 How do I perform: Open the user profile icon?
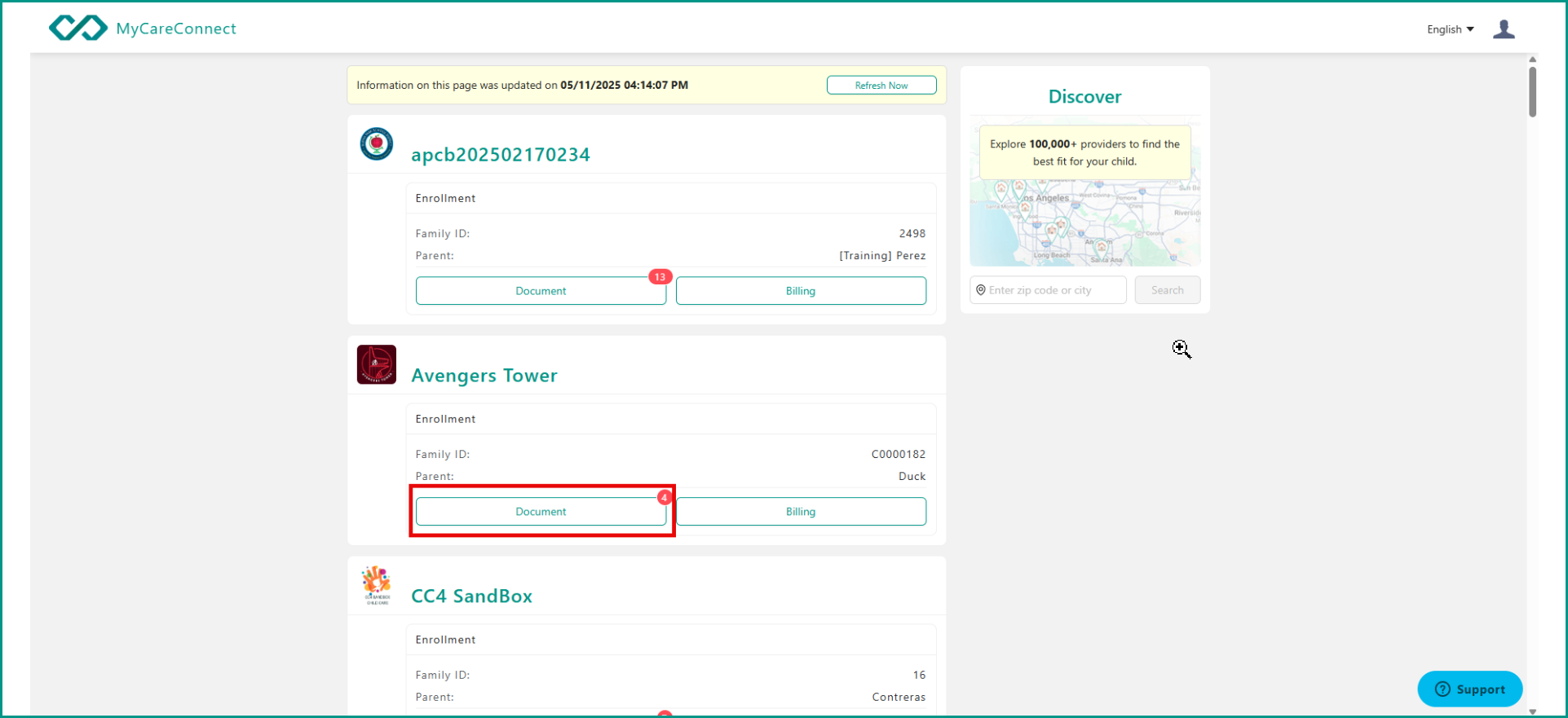(1504, 29)
